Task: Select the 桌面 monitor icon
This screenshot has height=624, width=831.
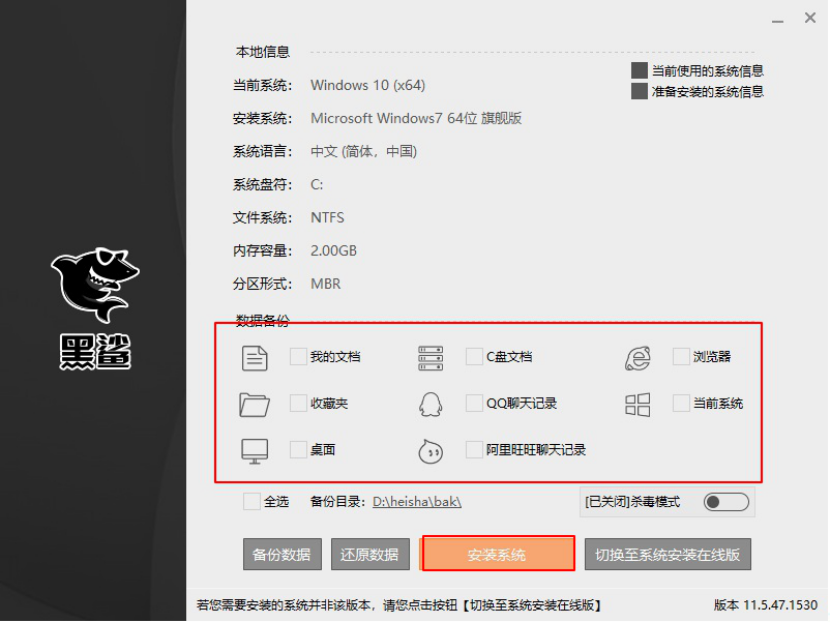Action: (x=255, y=450)
